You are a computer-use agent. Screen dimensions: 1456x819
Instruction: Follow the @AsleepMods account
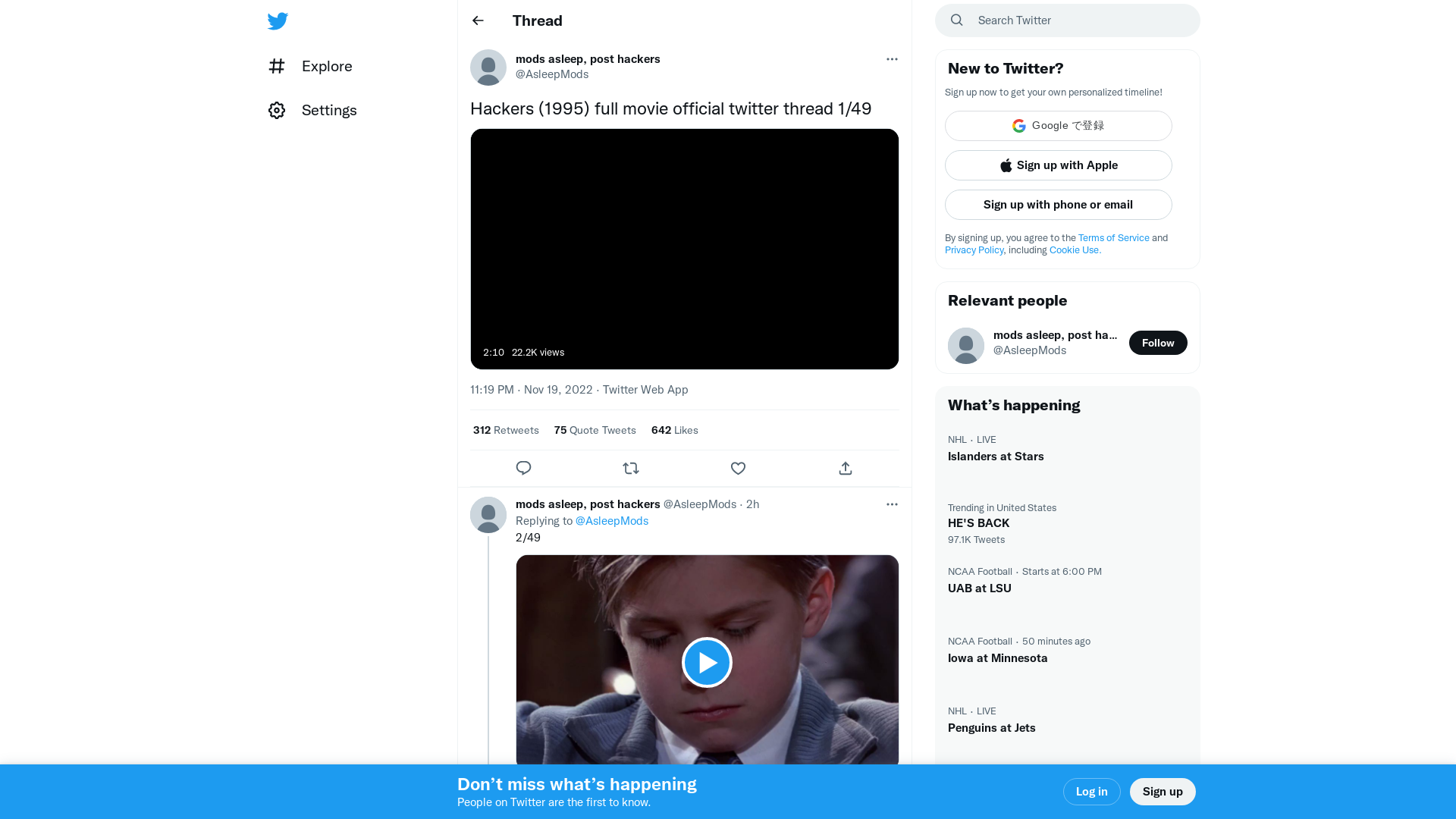coord(1157,343)
